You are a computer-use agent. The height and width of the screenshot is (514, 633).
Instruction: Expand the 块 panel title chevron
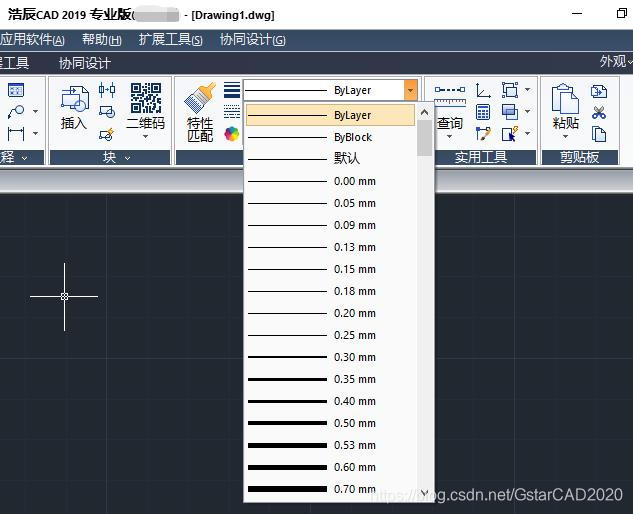click(128, 158)
